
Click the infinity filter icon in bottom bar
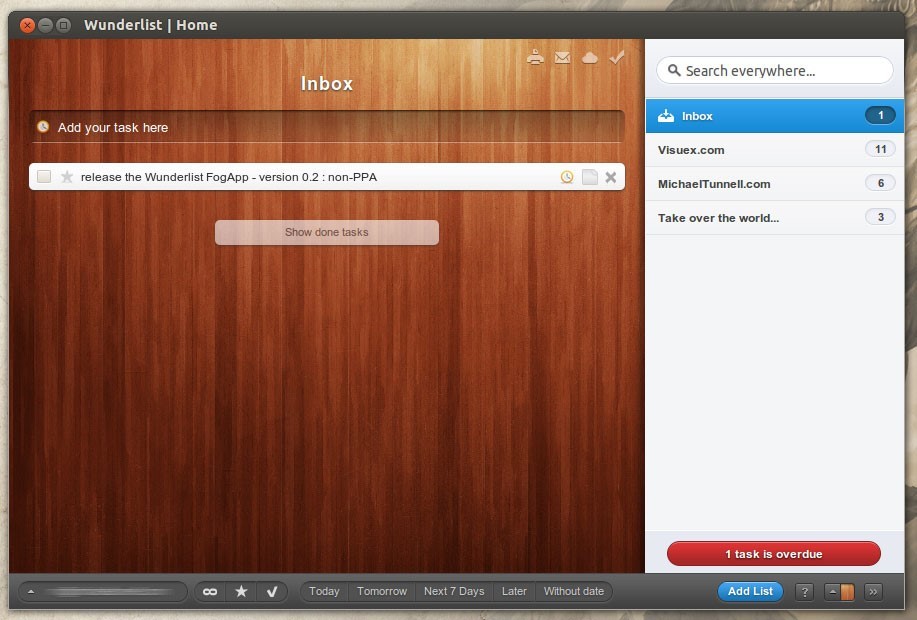(x=209, y=591)
